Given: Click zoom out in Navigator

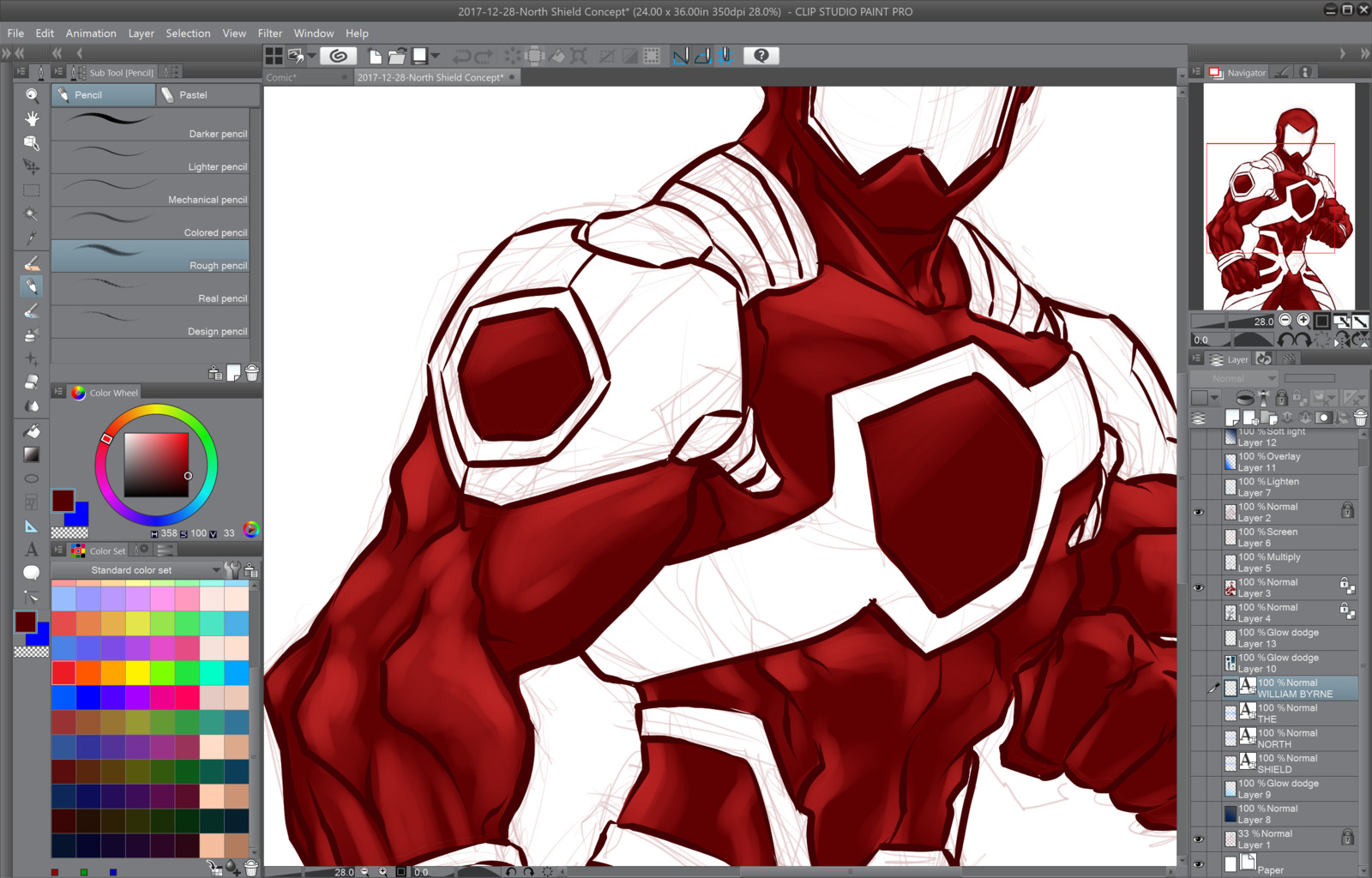Looking at the screenshot, I should (1285, 321).
